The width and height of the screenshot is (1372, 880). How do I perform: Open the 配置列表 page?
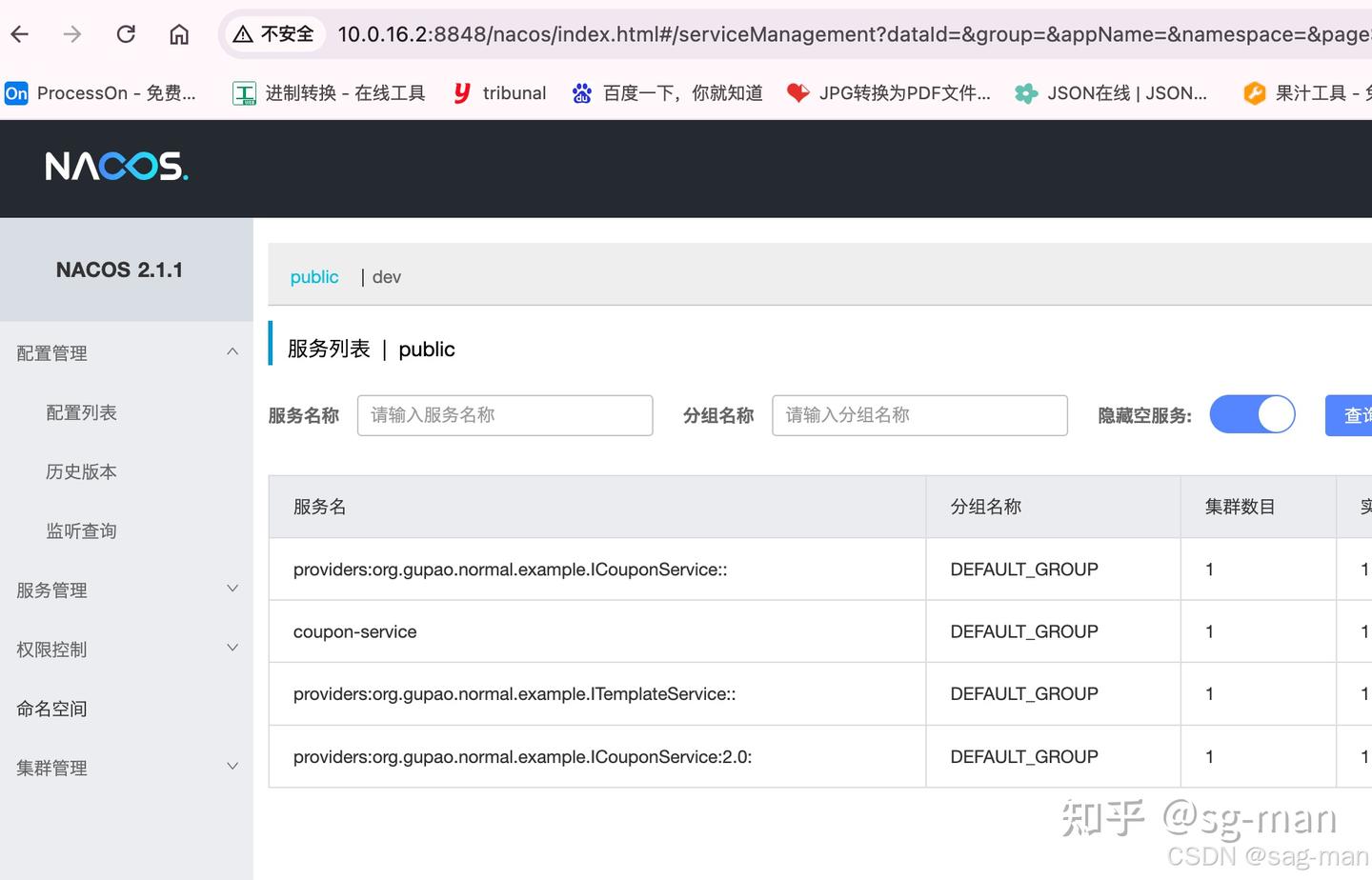(x=81, y=412)
